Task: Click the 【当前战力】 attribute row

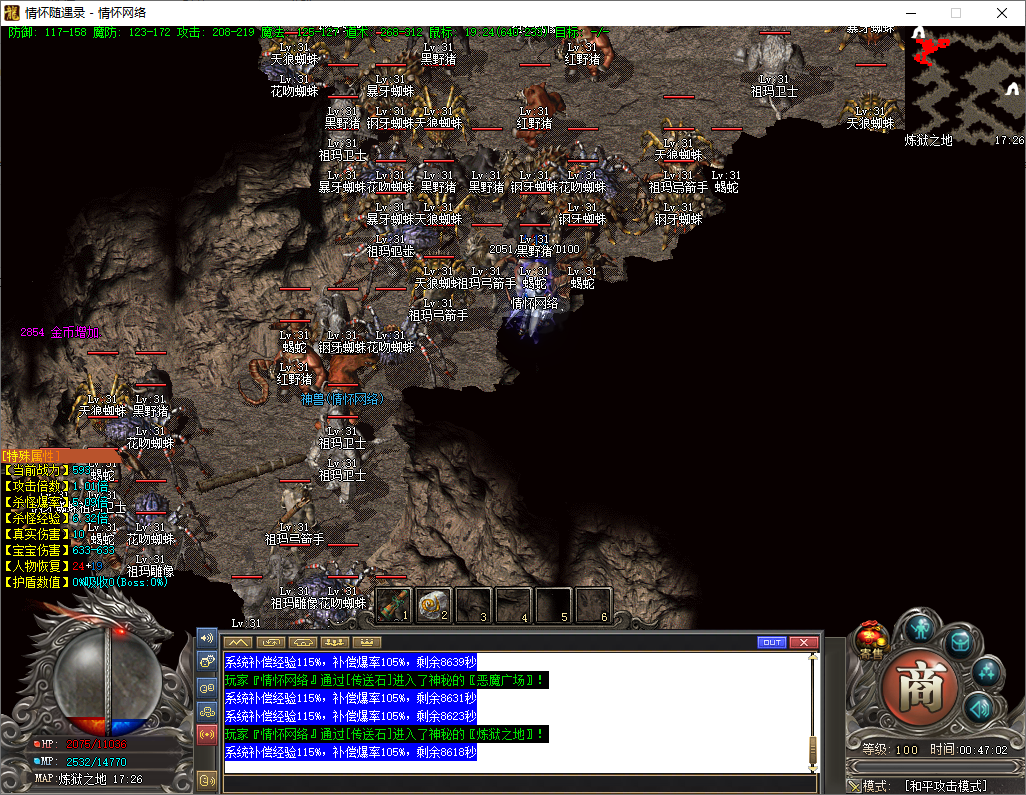Action: pos(47,470)
